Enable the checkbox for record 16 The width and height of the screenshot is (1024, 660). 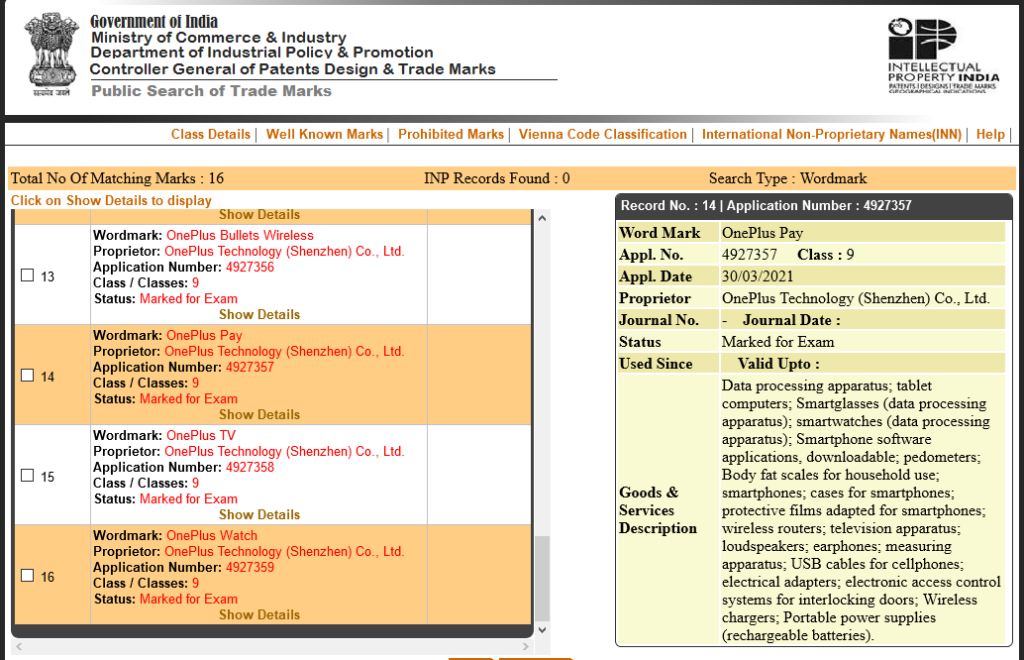click(28, 575)
